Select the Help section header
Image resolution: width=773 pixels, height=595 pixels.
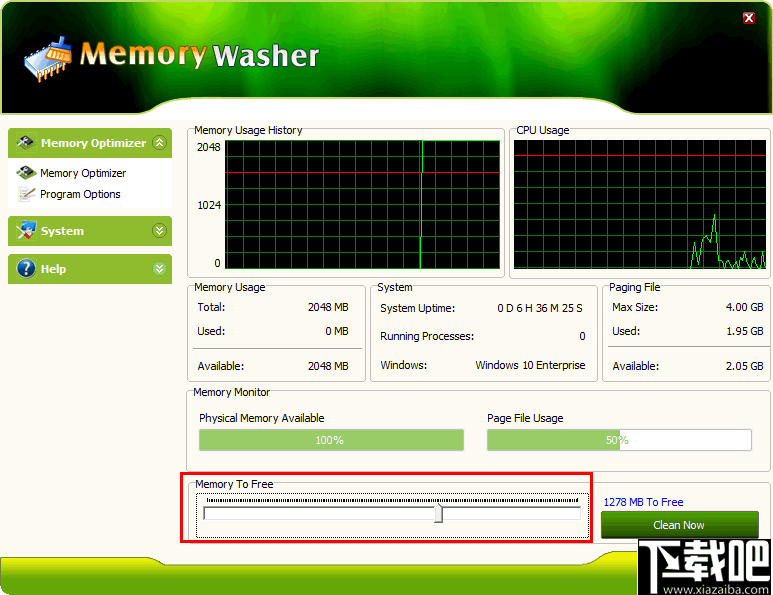(90, 269)
